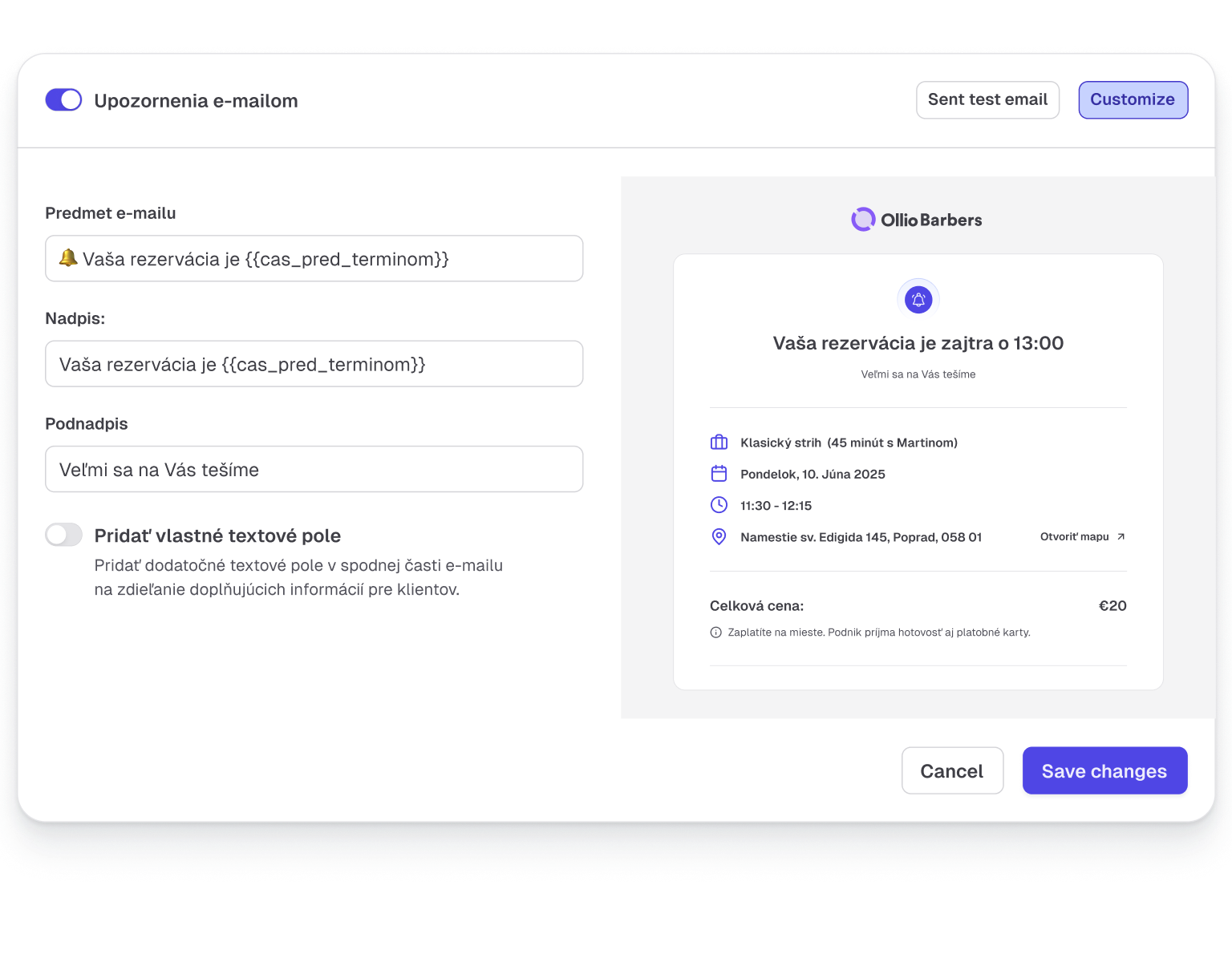The height and width of the screenshot is (962, 1232).
Task: Click the Sent test email button
Action: point(987,99)
